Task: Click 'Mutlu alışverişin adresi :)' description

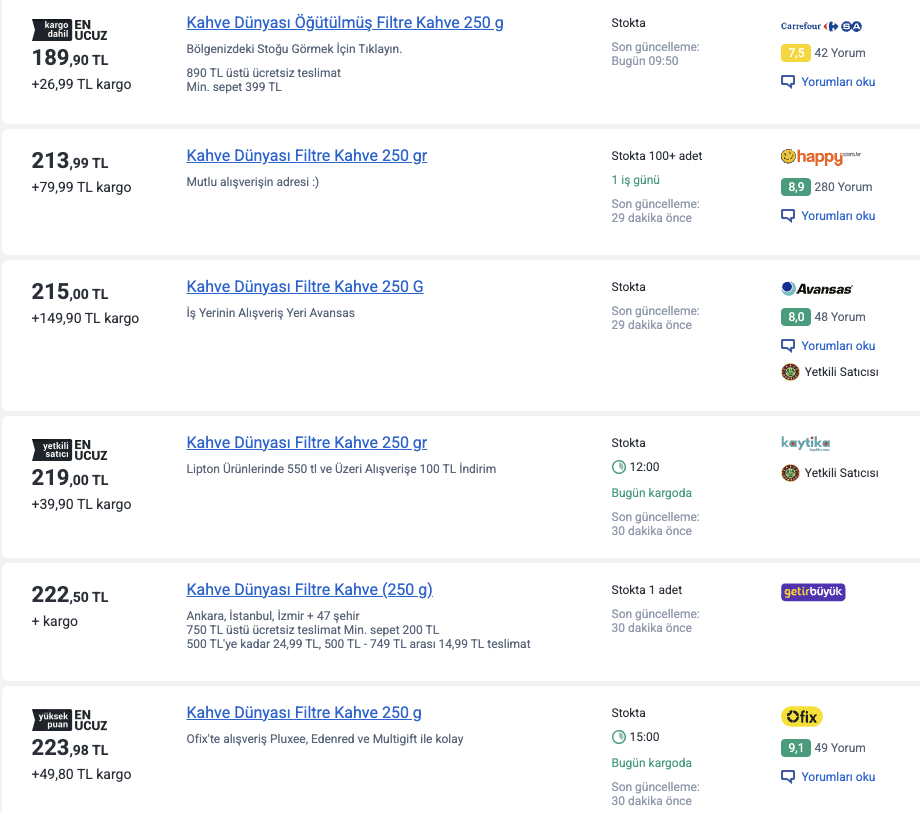Action: pyautogui.click(x=253, y=182)
